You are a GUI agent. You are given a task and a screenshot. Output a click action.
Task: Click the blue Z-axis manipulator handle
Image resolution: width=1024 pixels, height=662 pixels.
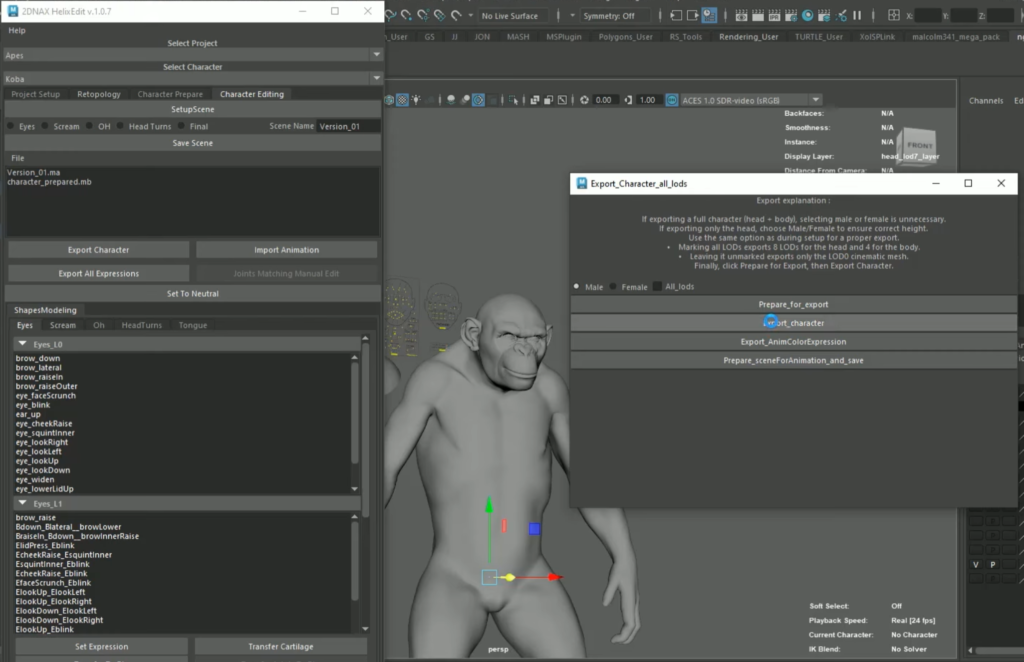tap(535, 528)
